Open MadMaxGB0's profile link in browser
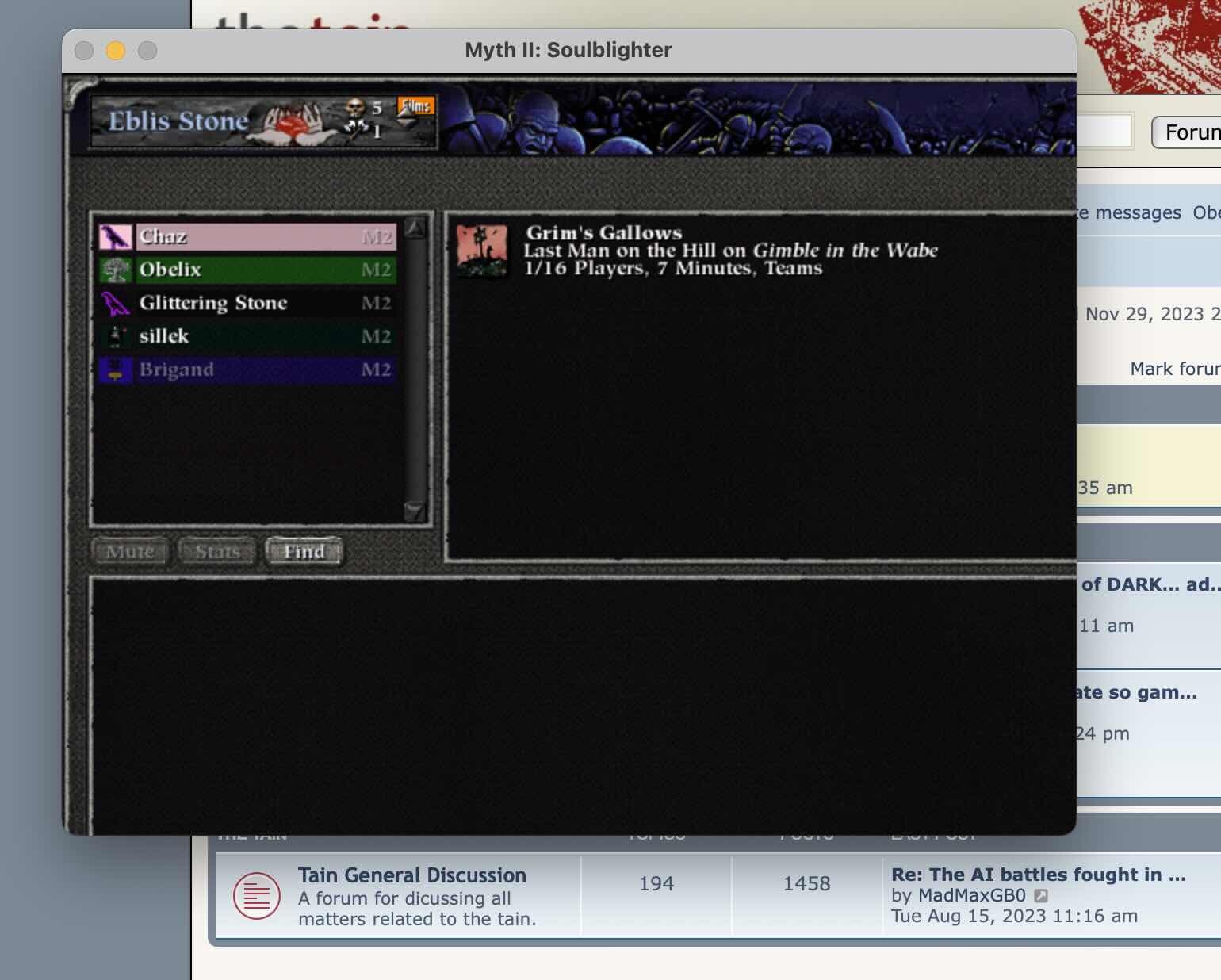1221x980 pixels. [x=971, y=896]
